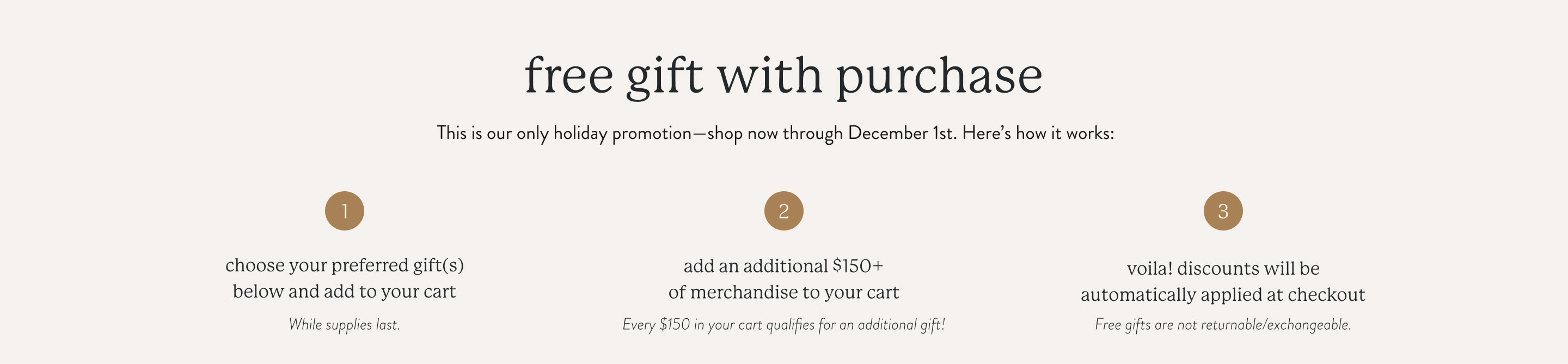Click the "Free gifts are not returnable/exchangeable" note
The image size is (1568, 364).
tap(1223, 324)
